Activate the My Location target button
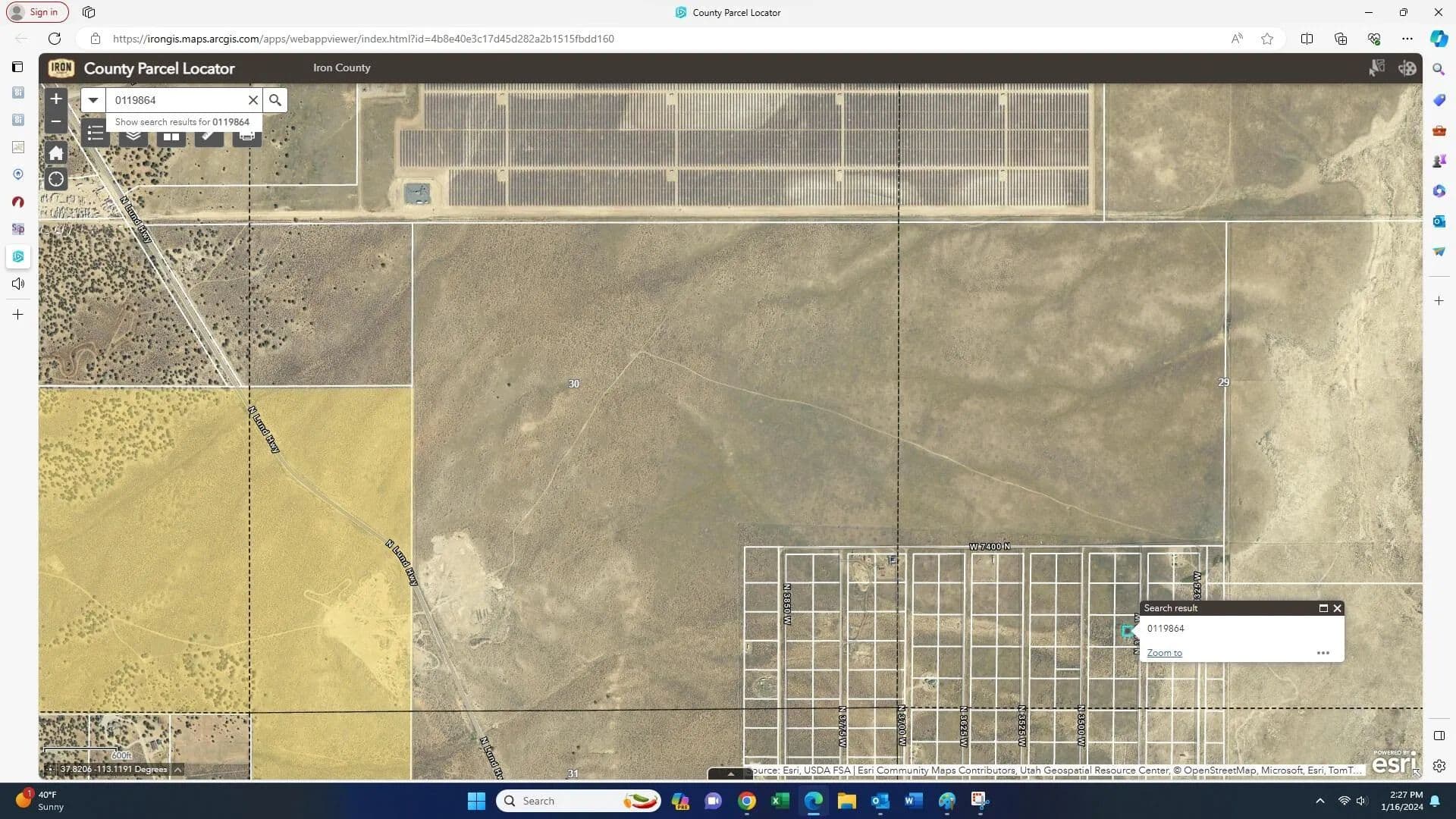Viewport: 1456px width, 819px height. point(56,180)
